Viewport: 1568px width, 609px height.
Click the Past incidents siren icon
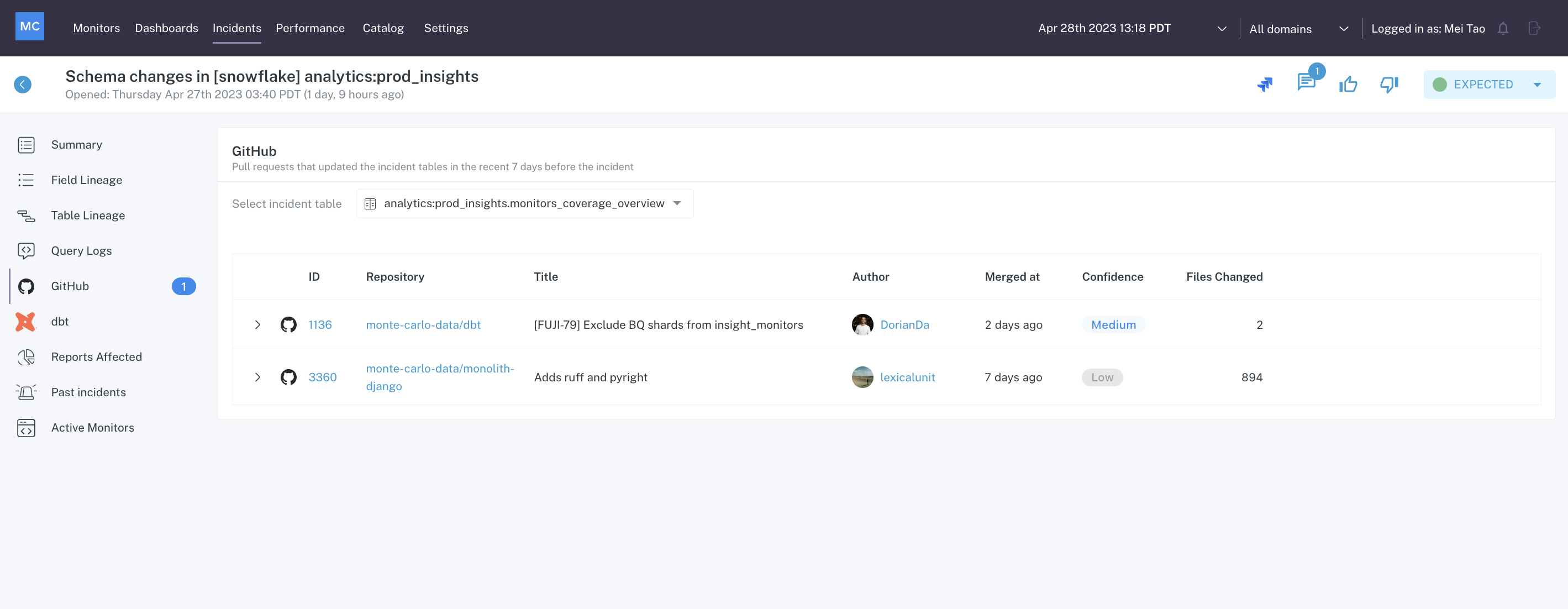pyautogui.click(x=26, y=392)
